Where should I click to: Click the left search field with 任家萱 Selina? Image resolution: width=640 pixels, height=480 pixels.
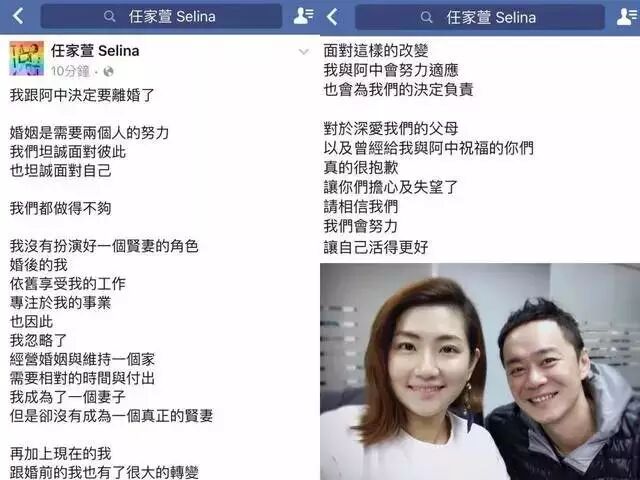(x=161, y=16)
